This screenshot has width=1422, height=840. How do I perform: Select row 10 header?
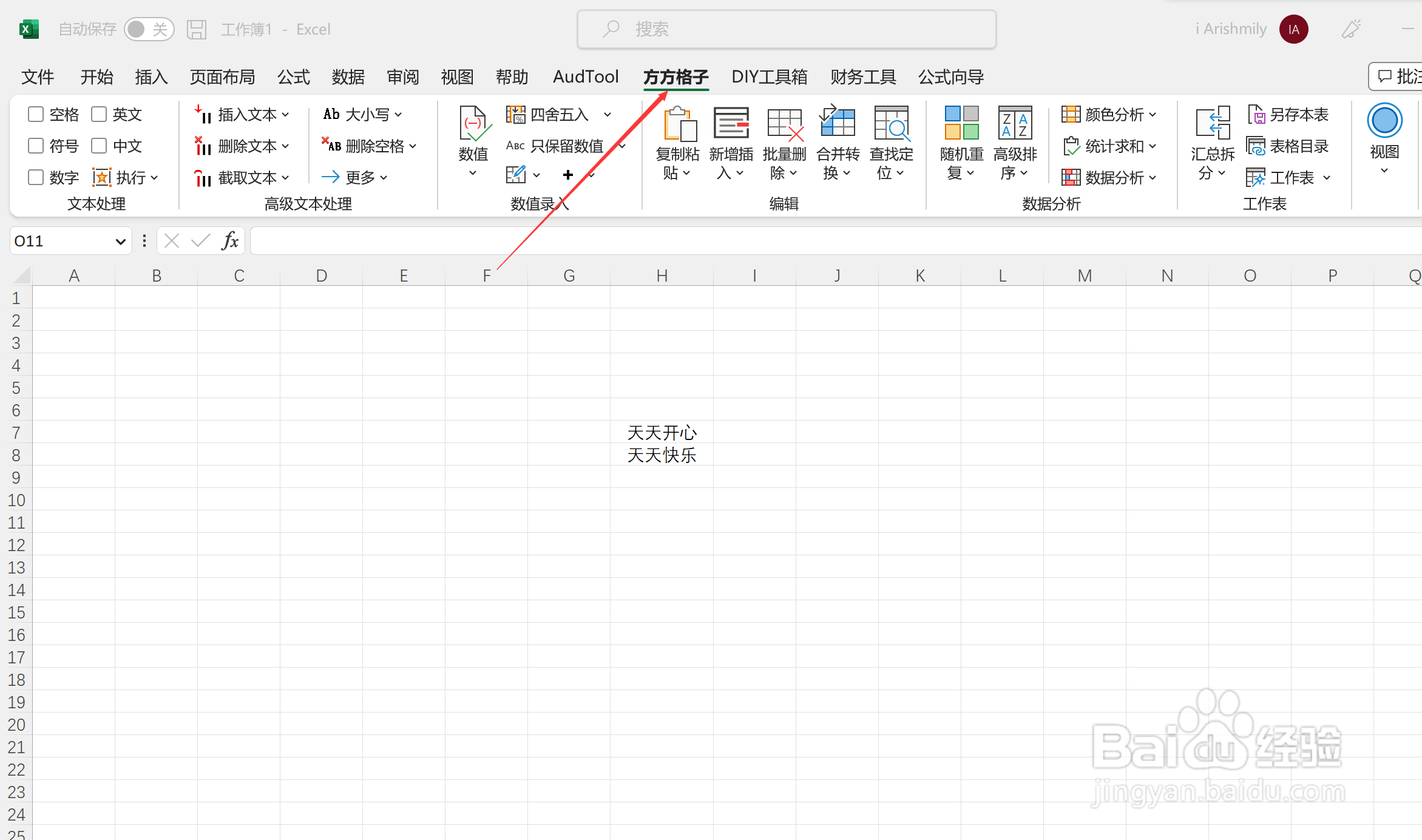[16, 500]
